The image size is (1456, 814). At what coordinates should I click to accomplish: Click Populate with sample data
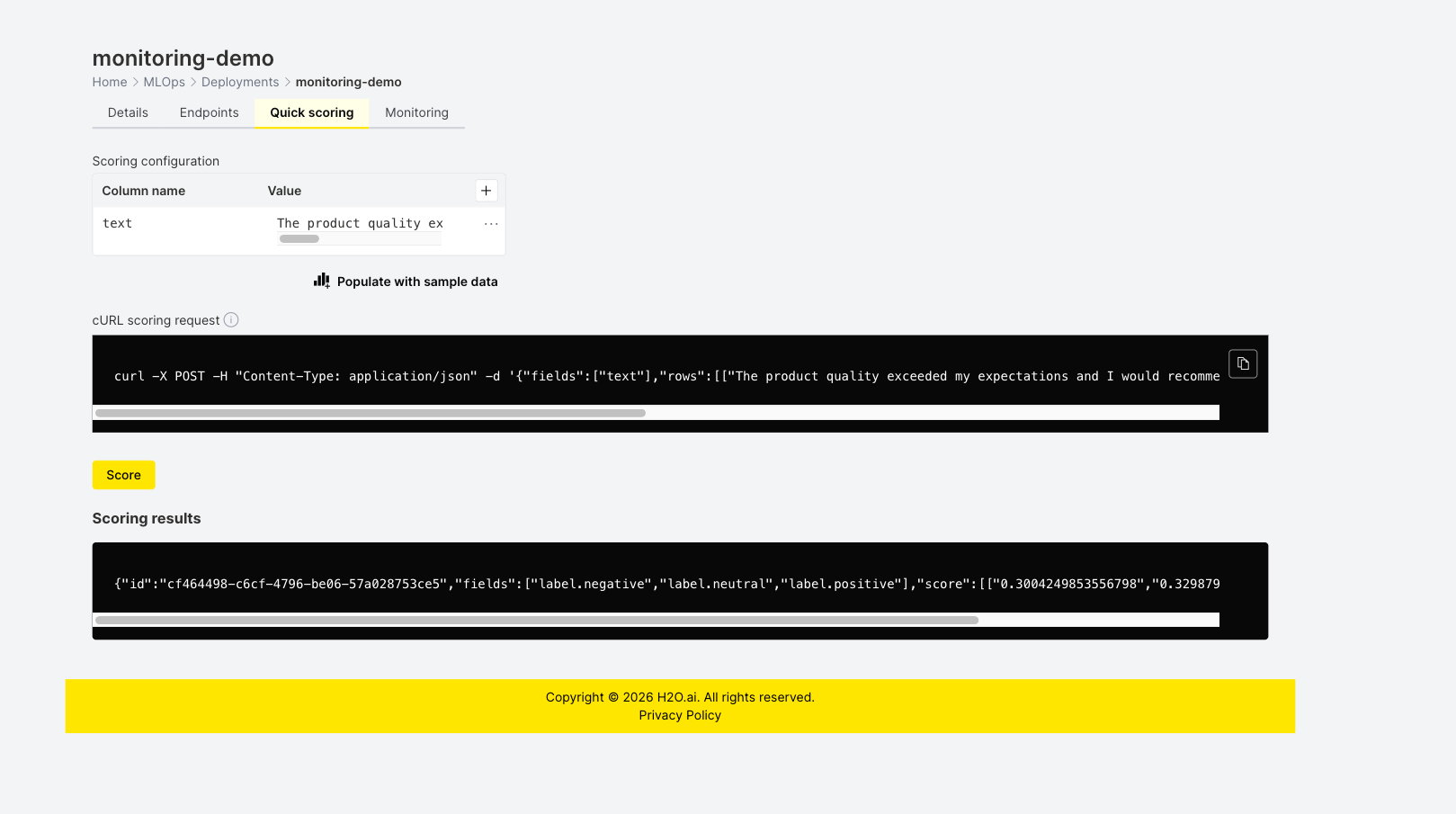click(x=416, y=281)
